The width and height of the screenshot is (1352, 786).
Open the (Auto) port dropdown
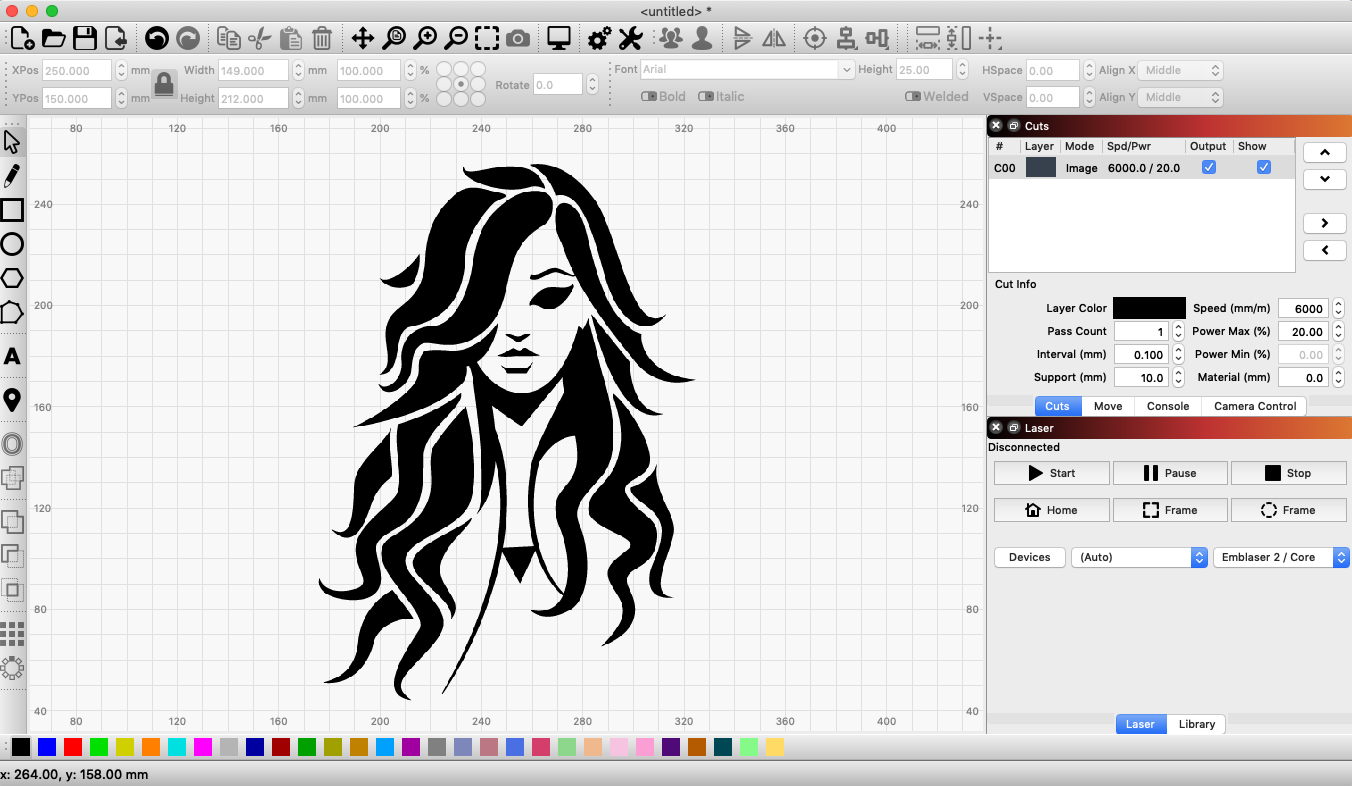coord(1139,557)
